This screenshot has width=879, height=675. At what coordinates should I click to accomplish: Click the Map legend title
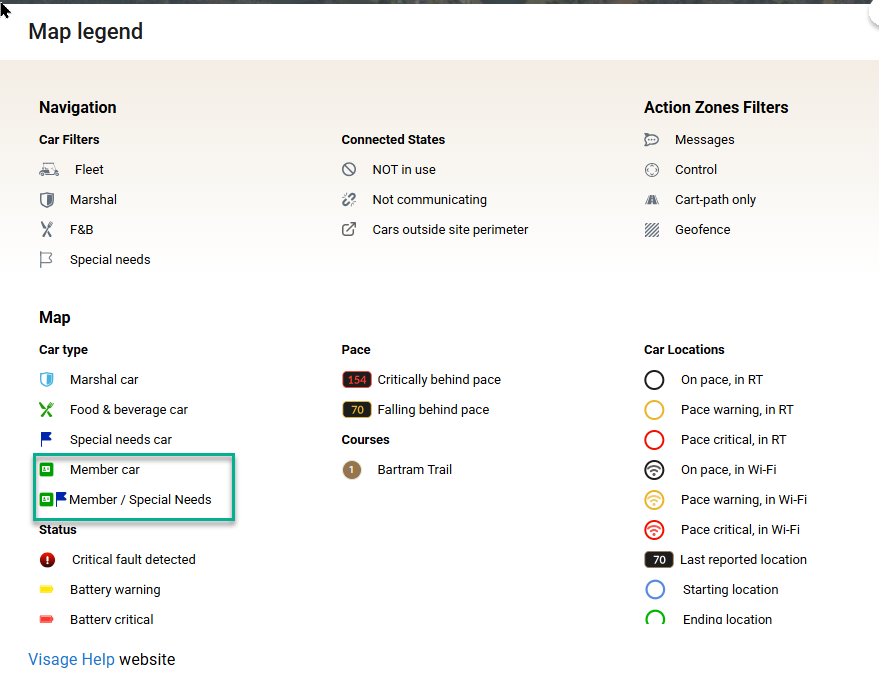[x=86, y=31]
